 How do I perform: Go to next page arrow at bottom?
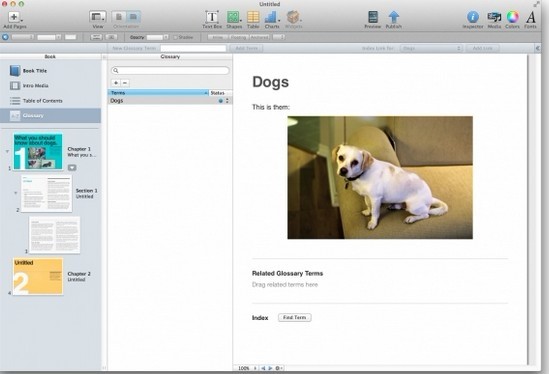tap(270, 368)
